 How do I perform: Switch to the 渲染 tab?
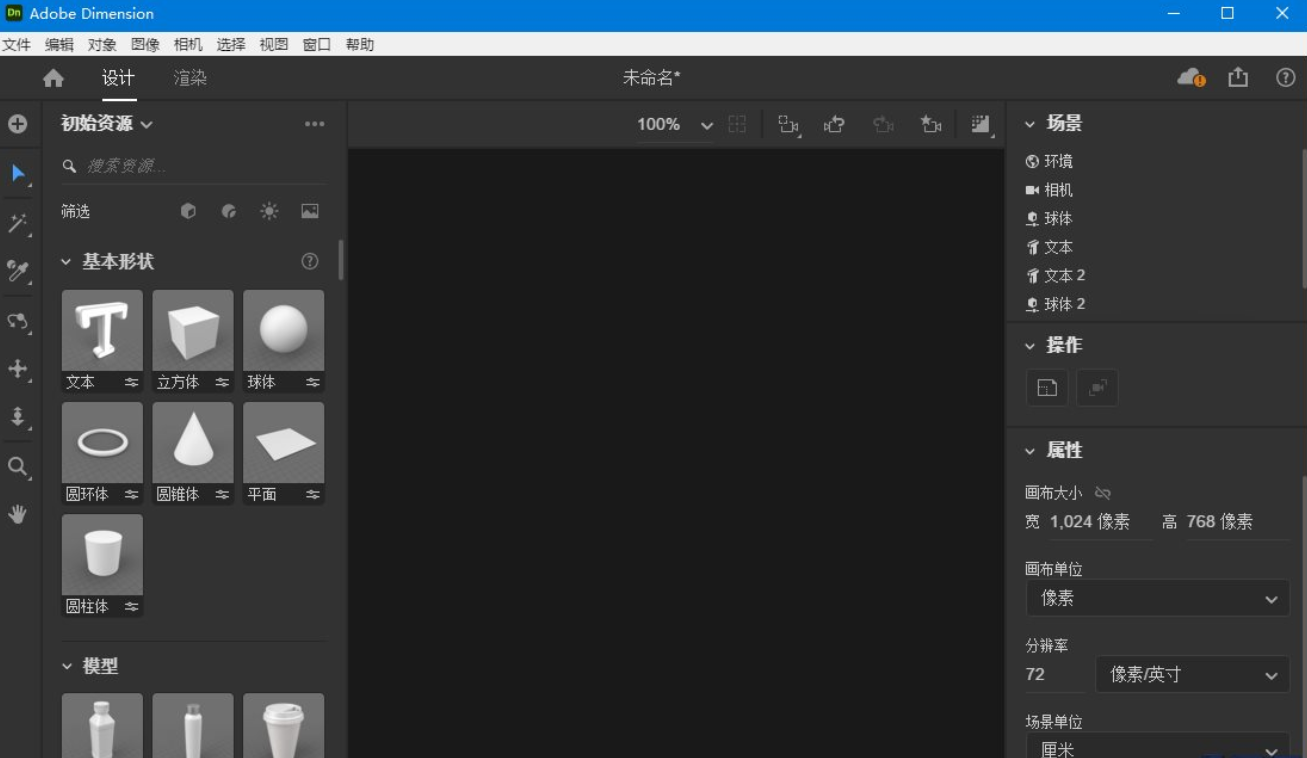point(189,77)
